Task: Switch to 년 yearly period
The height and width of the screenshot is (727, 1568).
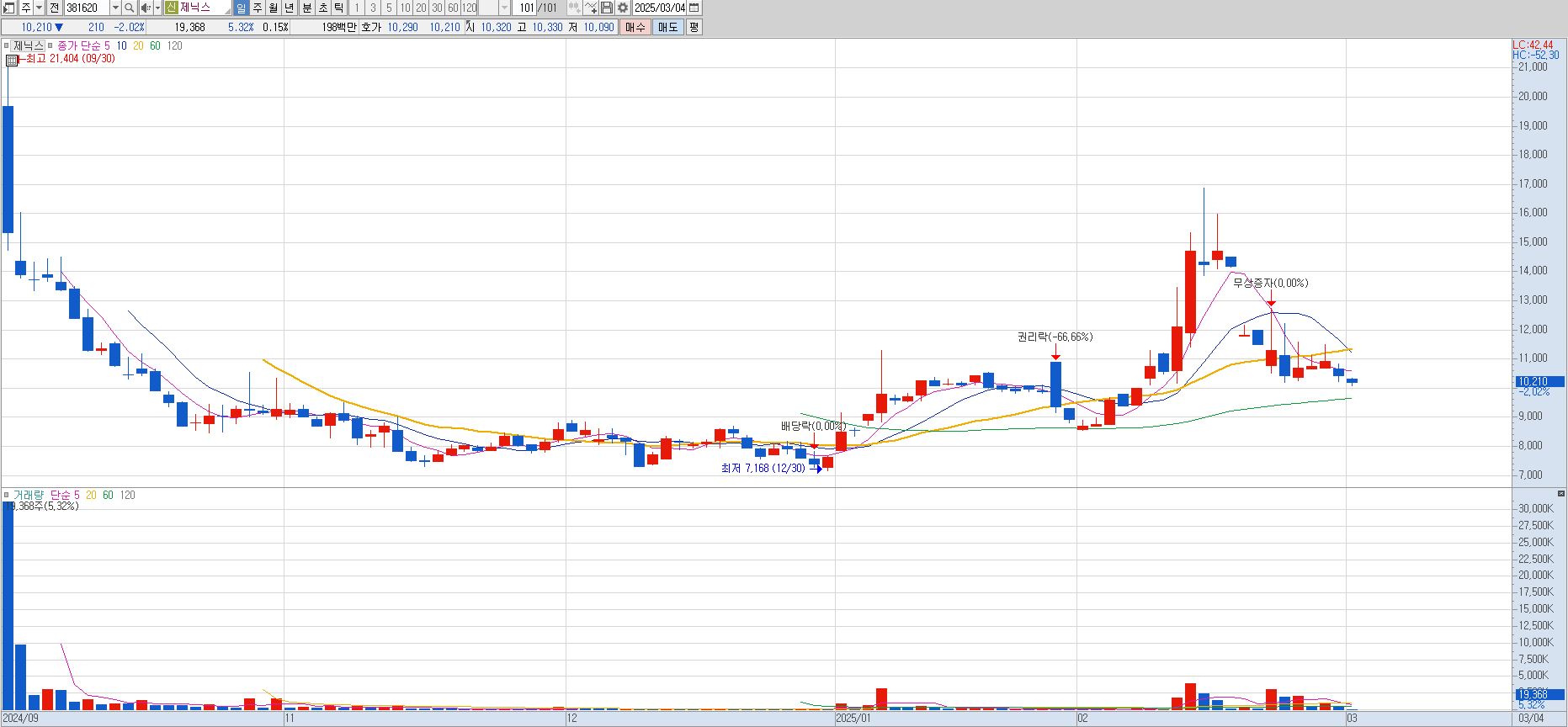Action: (x=290, y=8)
